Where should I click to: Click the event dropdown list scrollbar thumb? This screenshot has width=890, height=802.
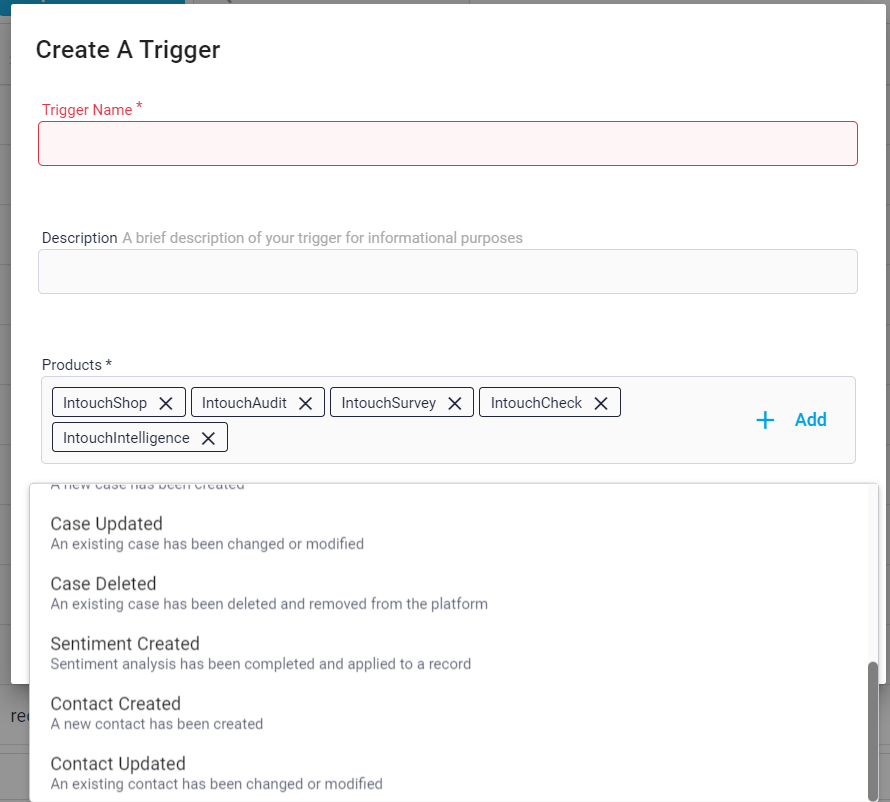873,731
